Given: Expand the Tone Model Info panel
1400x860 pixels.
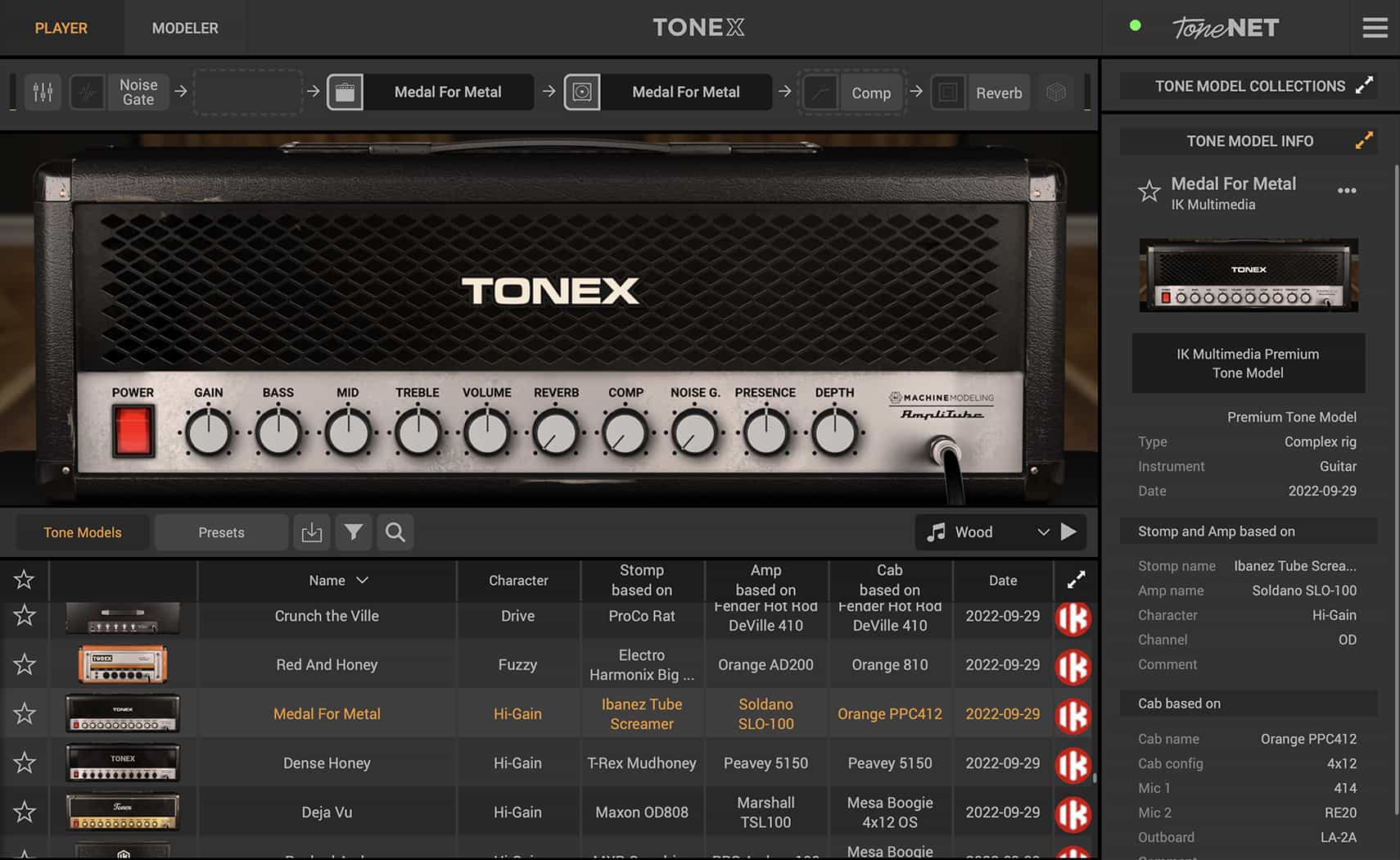Looking at the screenshot, I should (1362, 140).
